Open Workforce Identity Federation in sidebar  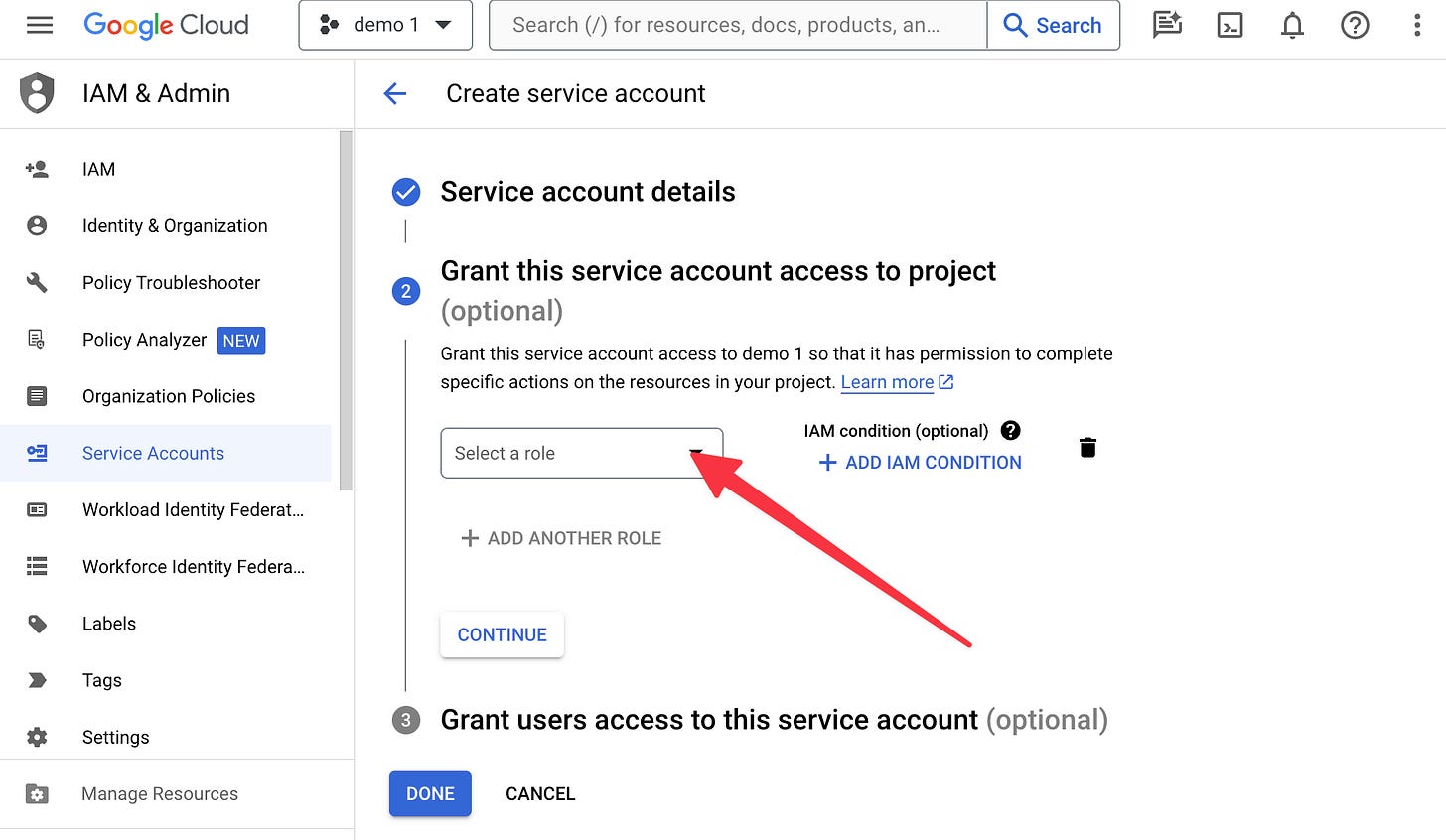click(x=166, y=566)
